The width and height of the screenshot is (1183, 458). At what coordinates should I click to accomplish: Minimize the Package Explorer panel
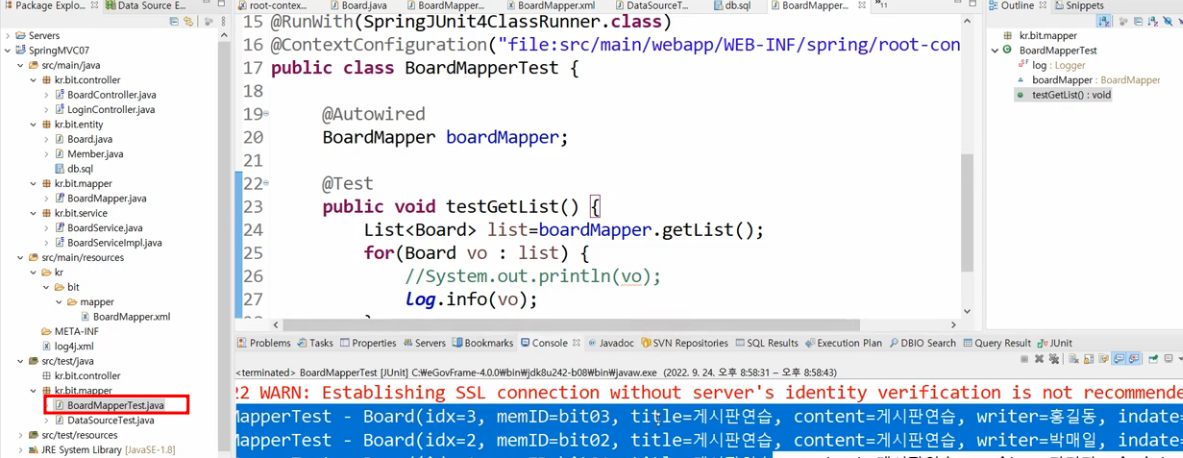point(207,2)
